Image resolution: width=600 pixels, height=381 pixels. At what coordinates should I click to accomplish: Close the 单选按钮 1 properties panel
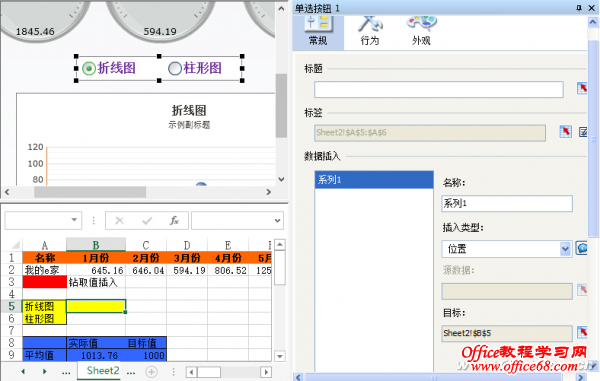coord(592,8)
